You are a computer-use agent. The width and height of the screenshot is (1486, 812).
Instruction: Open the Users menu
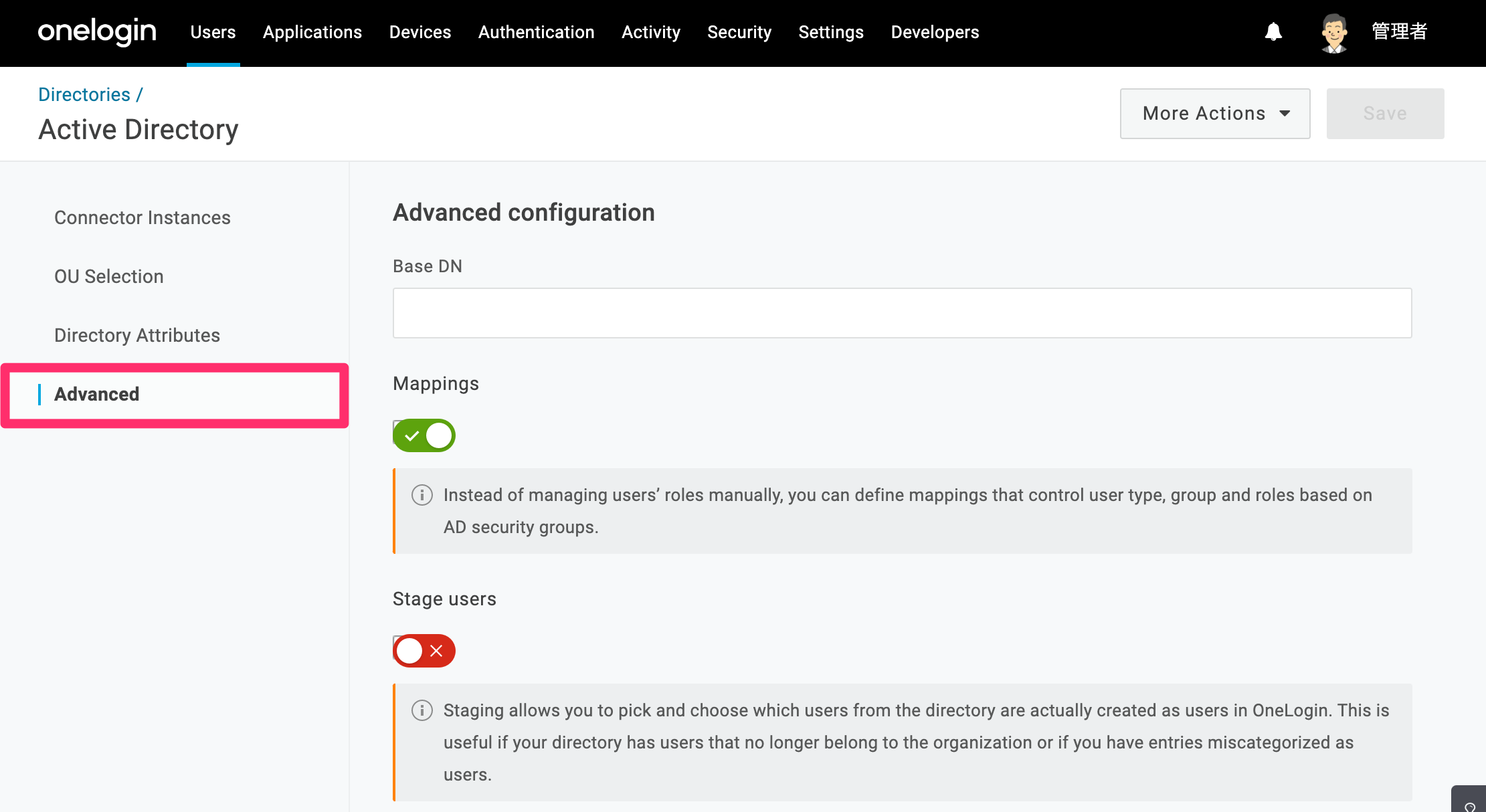coord(213,32)
